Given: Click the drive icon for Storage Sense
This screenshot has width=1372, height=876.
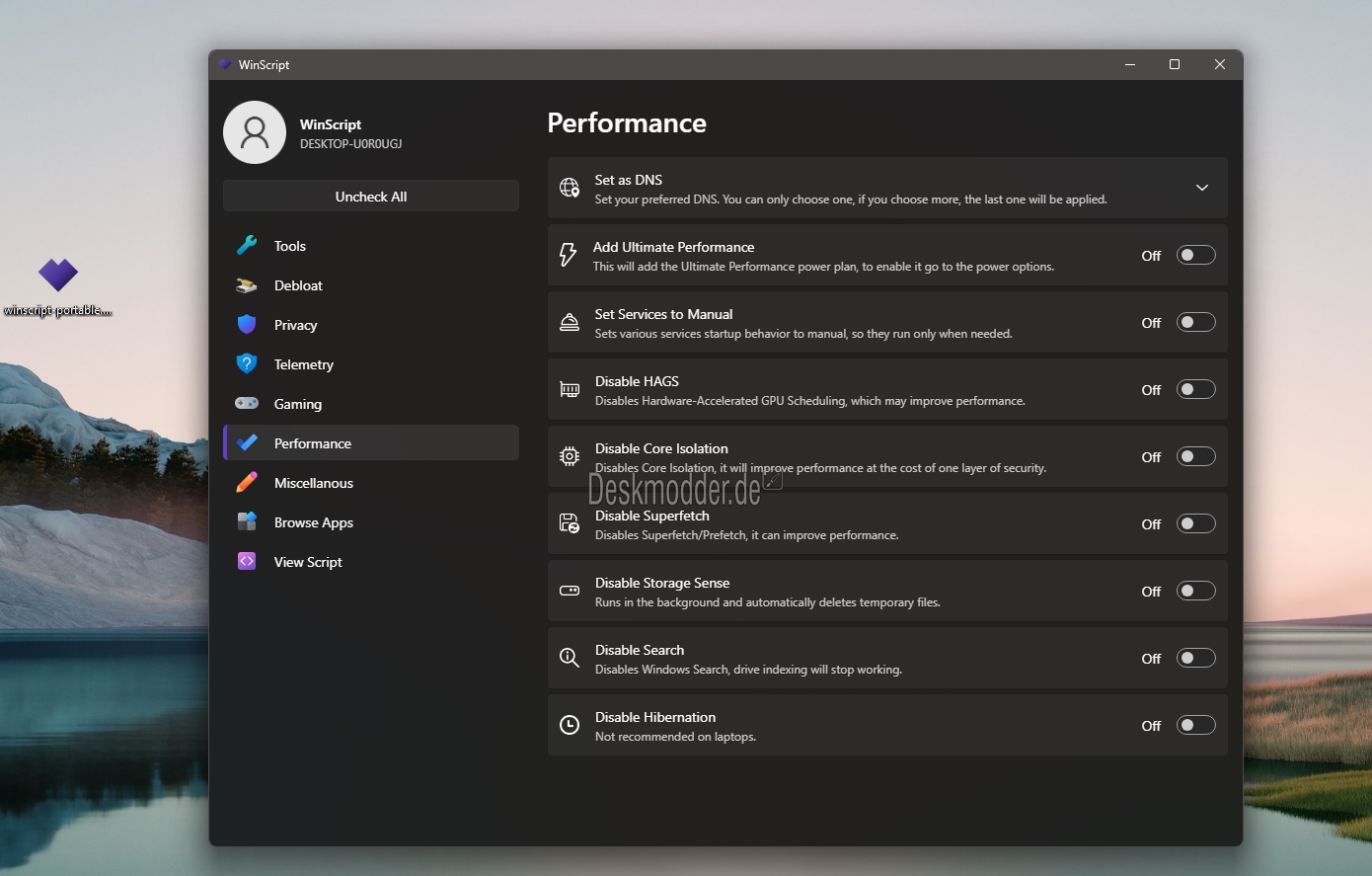Looking at the screenshot, I should point(570,591).
